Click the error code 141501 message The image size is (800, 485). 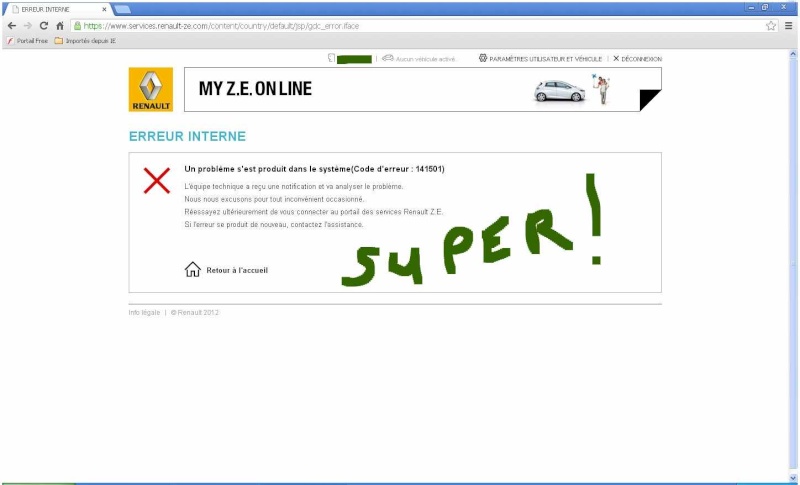coord(314,169)
